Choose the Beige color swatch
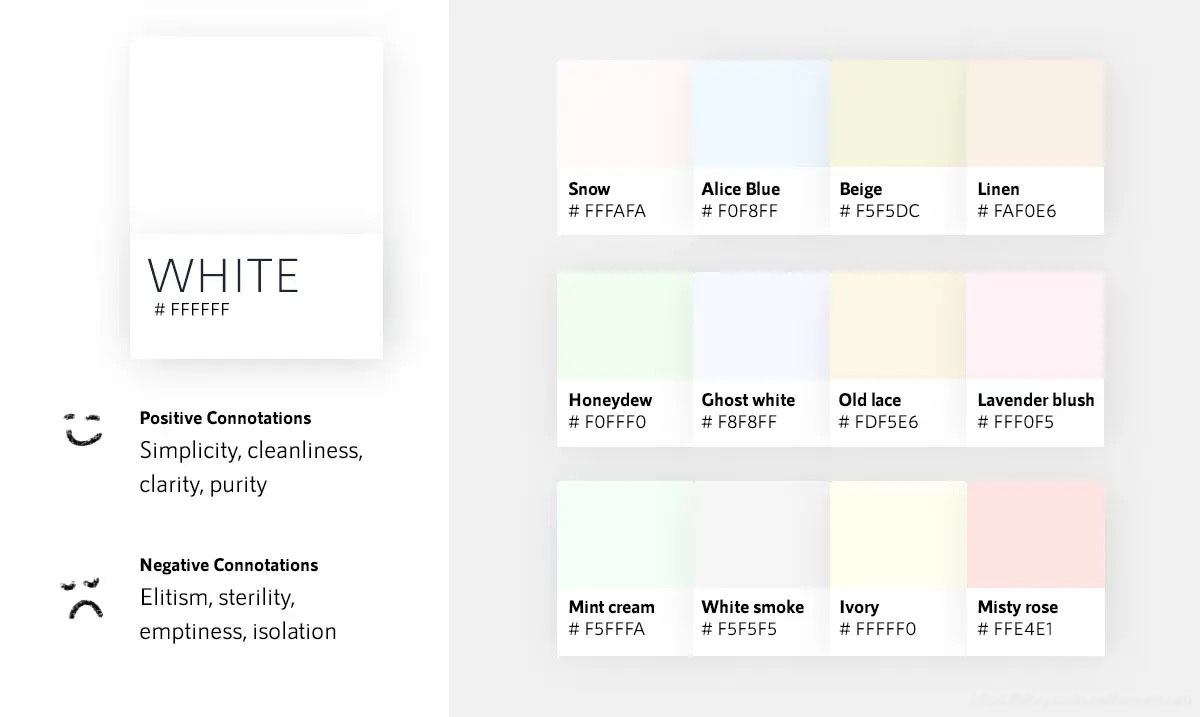The width and height of the screenshot is (1200, 717). tap(898, 114)
